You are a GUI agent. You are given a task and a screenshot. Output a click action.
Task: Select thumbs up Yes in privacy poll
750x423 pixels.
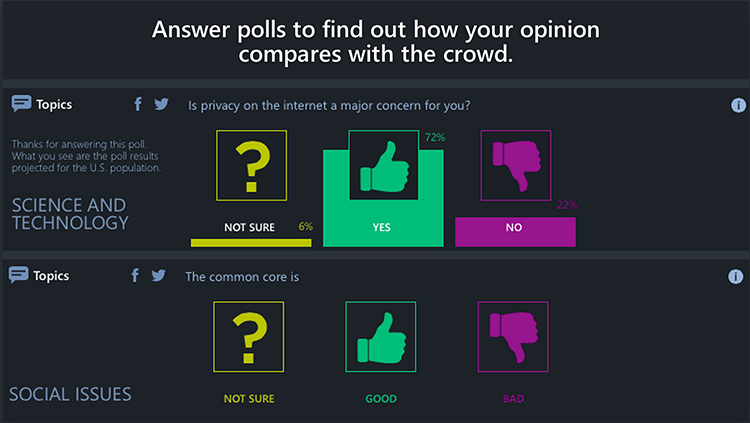pyautogui.click(x=384, y=165)
